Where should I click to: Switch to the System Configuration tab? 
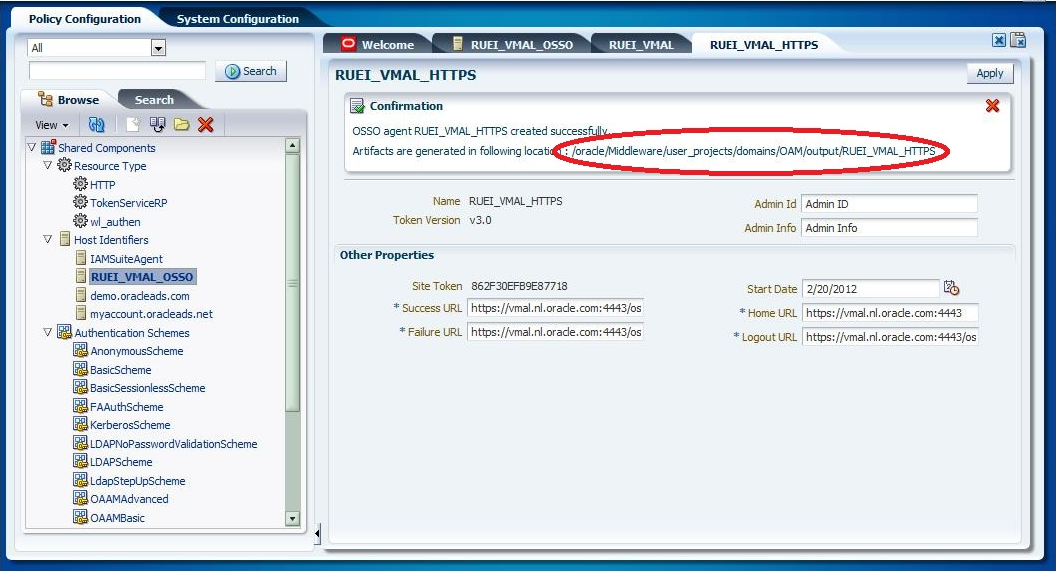238,19
